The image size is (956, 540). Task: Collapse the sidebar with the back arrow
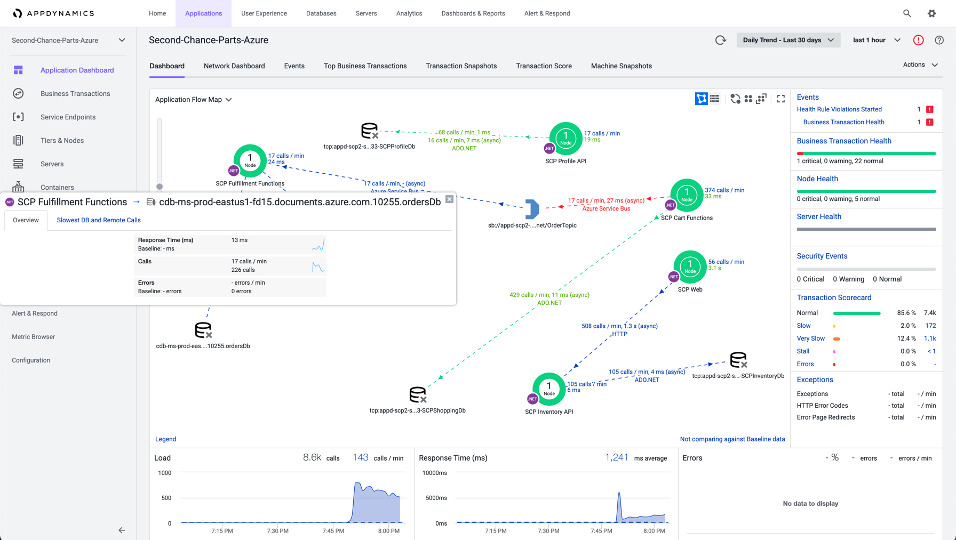[122, 530]
